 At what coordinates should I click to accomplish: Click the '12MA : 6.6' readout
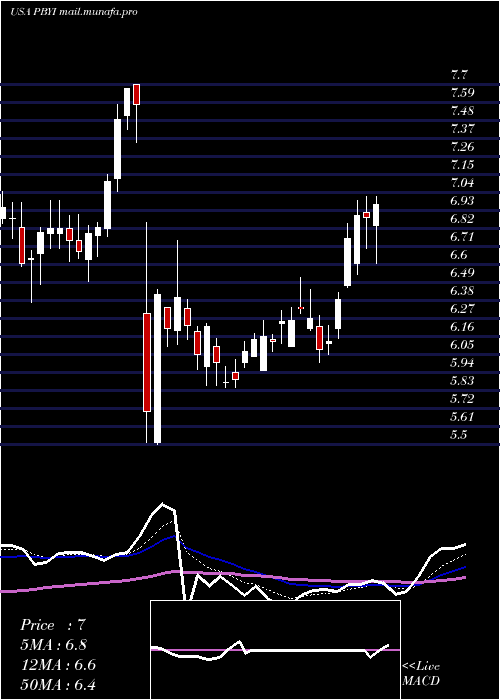point(58,665)
